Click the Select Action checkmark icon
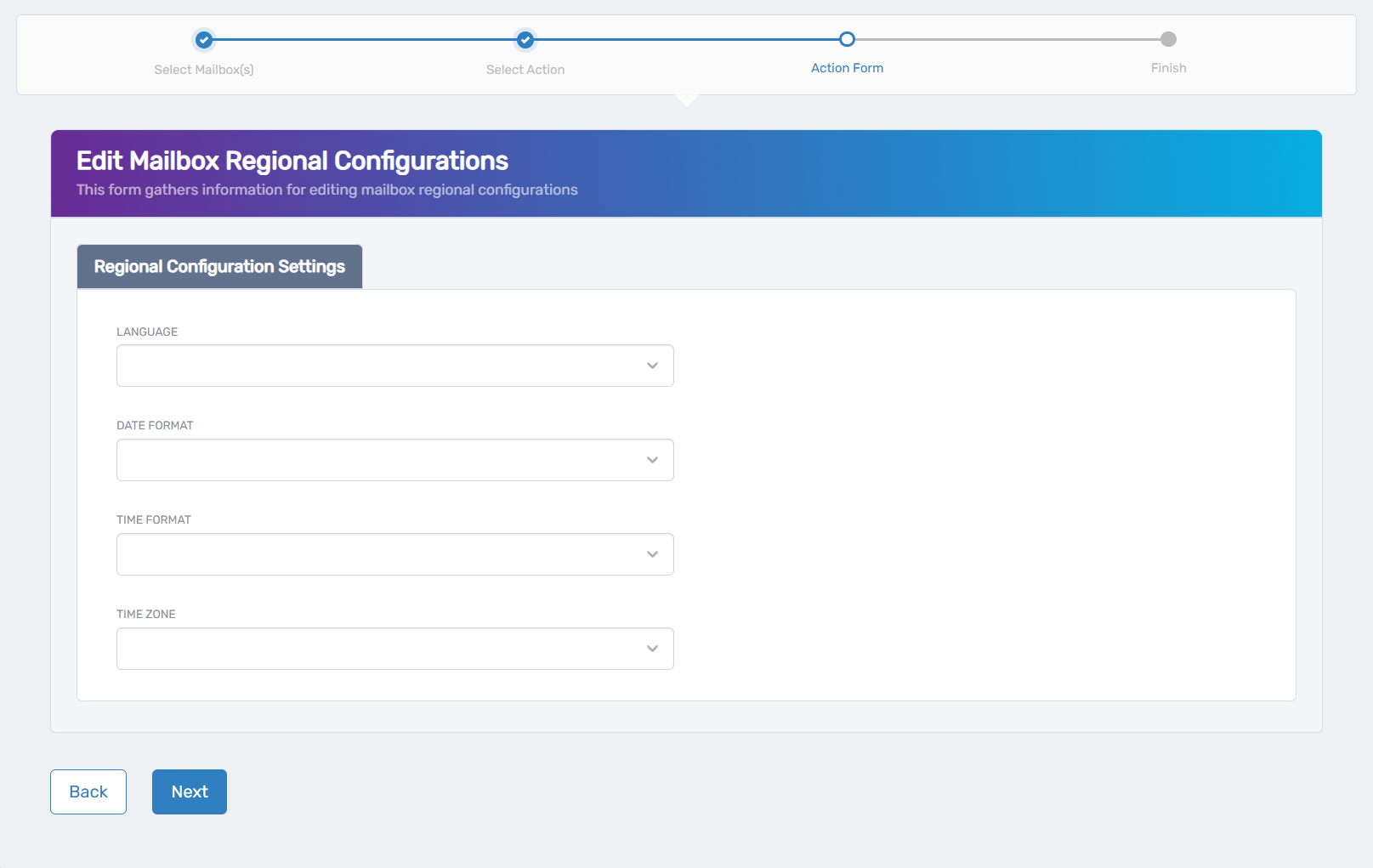The width and height of the screenshot is (1373, 868). [x=525, y=39]
